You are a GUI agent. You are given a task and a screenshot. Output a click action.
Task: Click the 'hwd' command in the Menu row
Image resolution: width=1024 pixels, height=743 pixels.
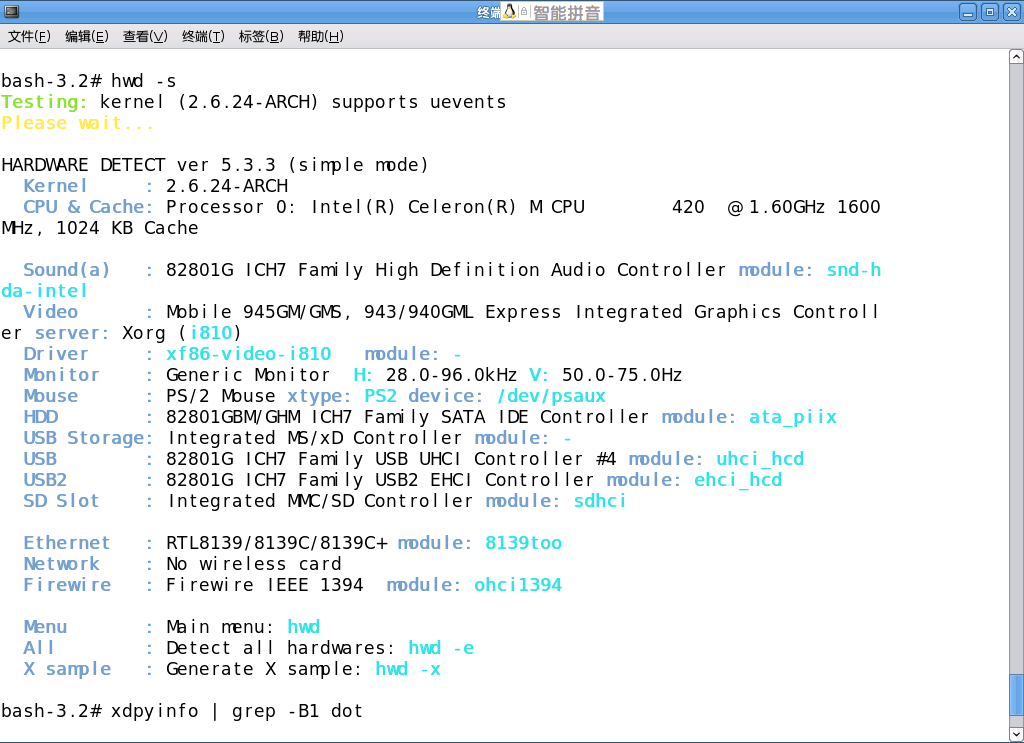(304, 627)
